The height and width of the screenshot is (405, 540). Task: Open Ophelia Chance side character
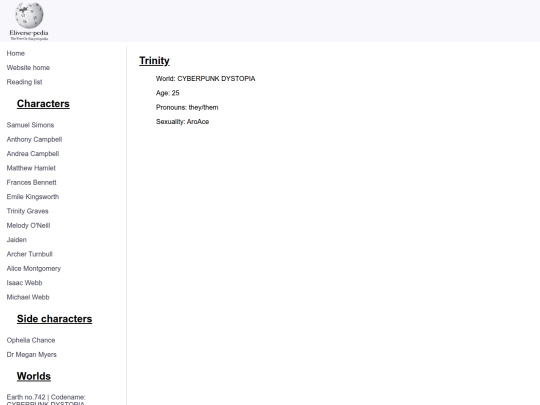click(x=31, y=340)
